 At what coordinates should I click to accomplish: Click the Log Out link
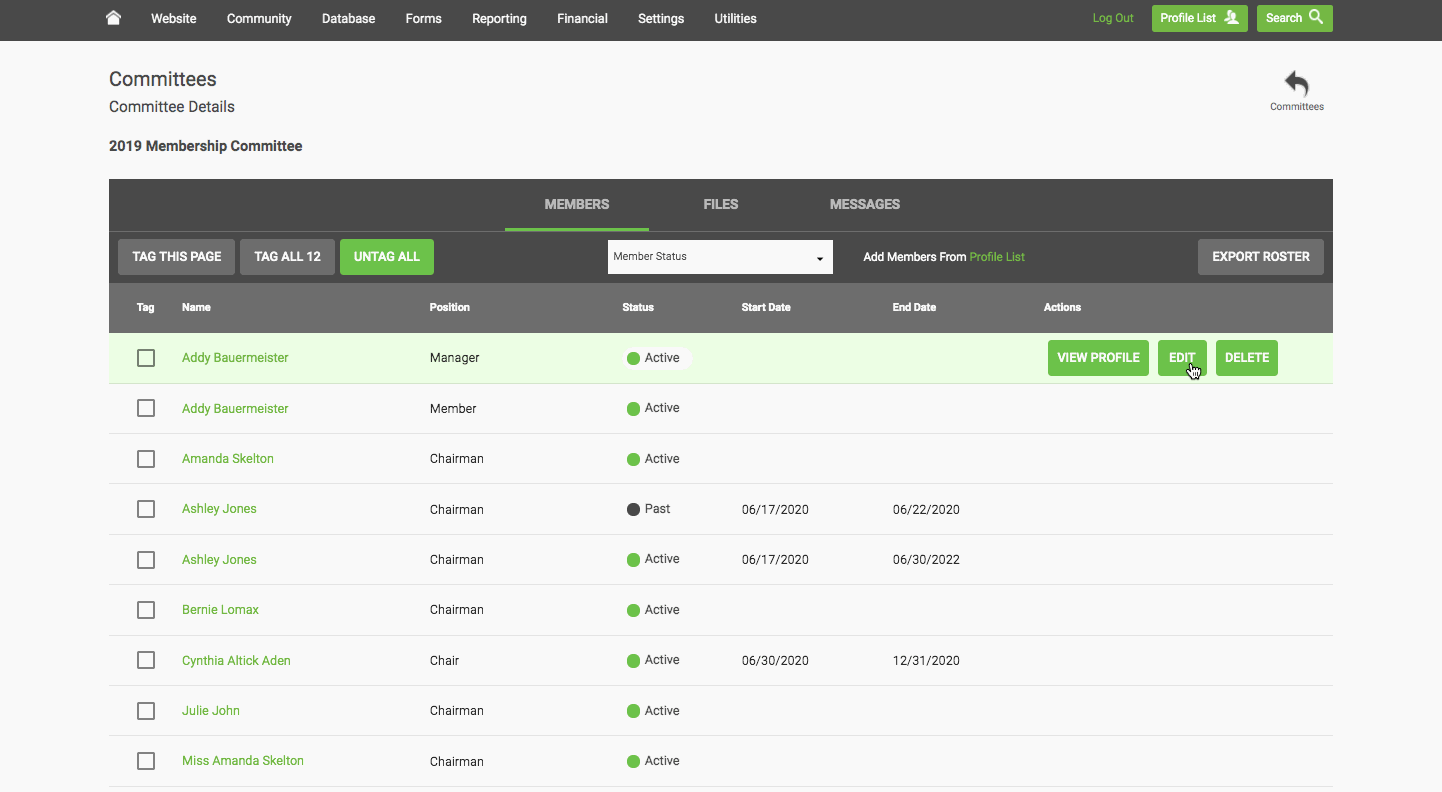click(1113, 18)
